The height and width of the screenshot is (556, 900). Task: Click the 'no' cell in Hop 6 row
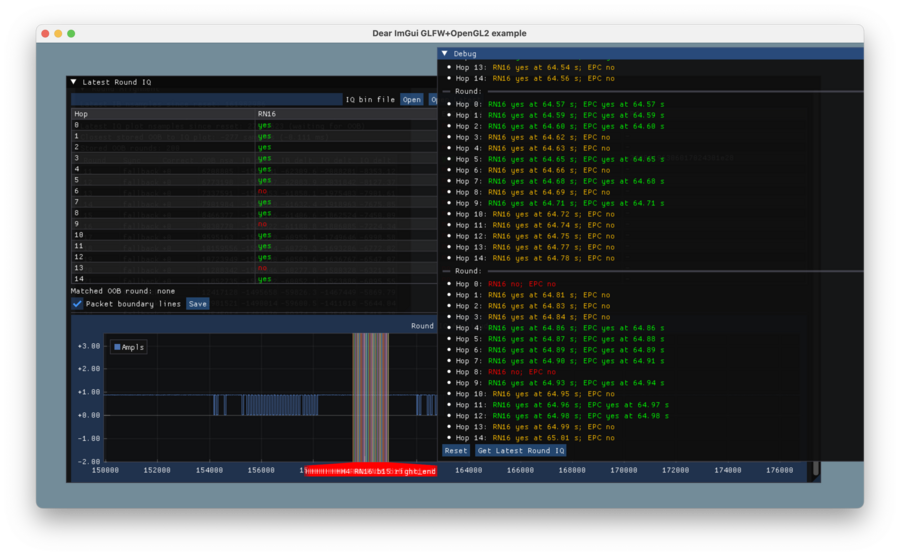pos(262,191)
